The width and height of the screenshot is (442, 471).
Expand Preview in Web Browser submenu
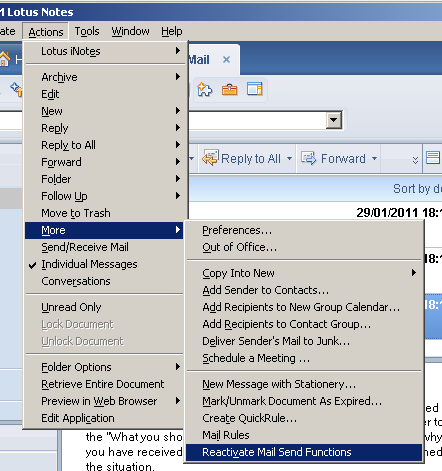point(104,401)
